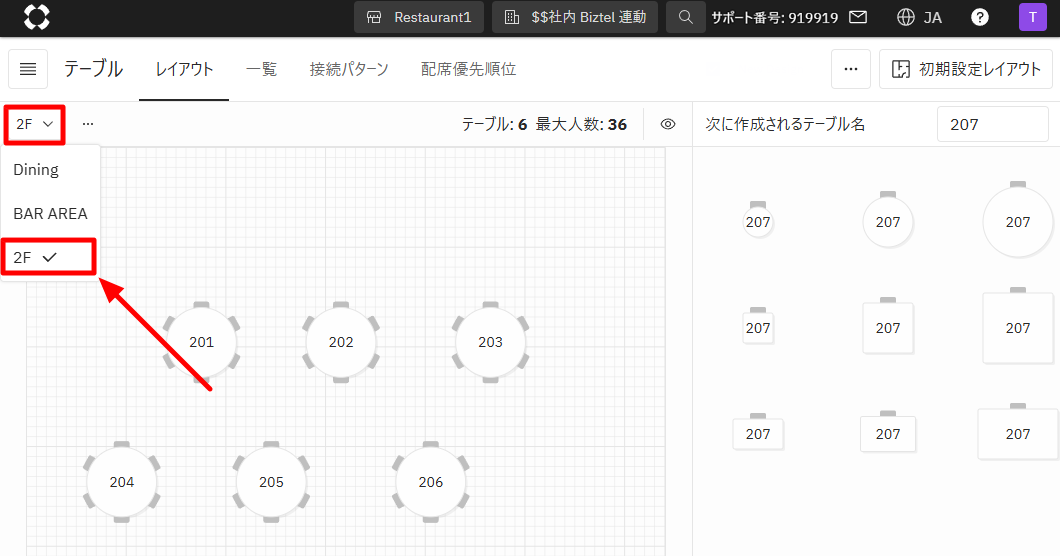Switch to the 一覧 tab
This screenshot has width=1060, height=556.
(x=261, y=69)
